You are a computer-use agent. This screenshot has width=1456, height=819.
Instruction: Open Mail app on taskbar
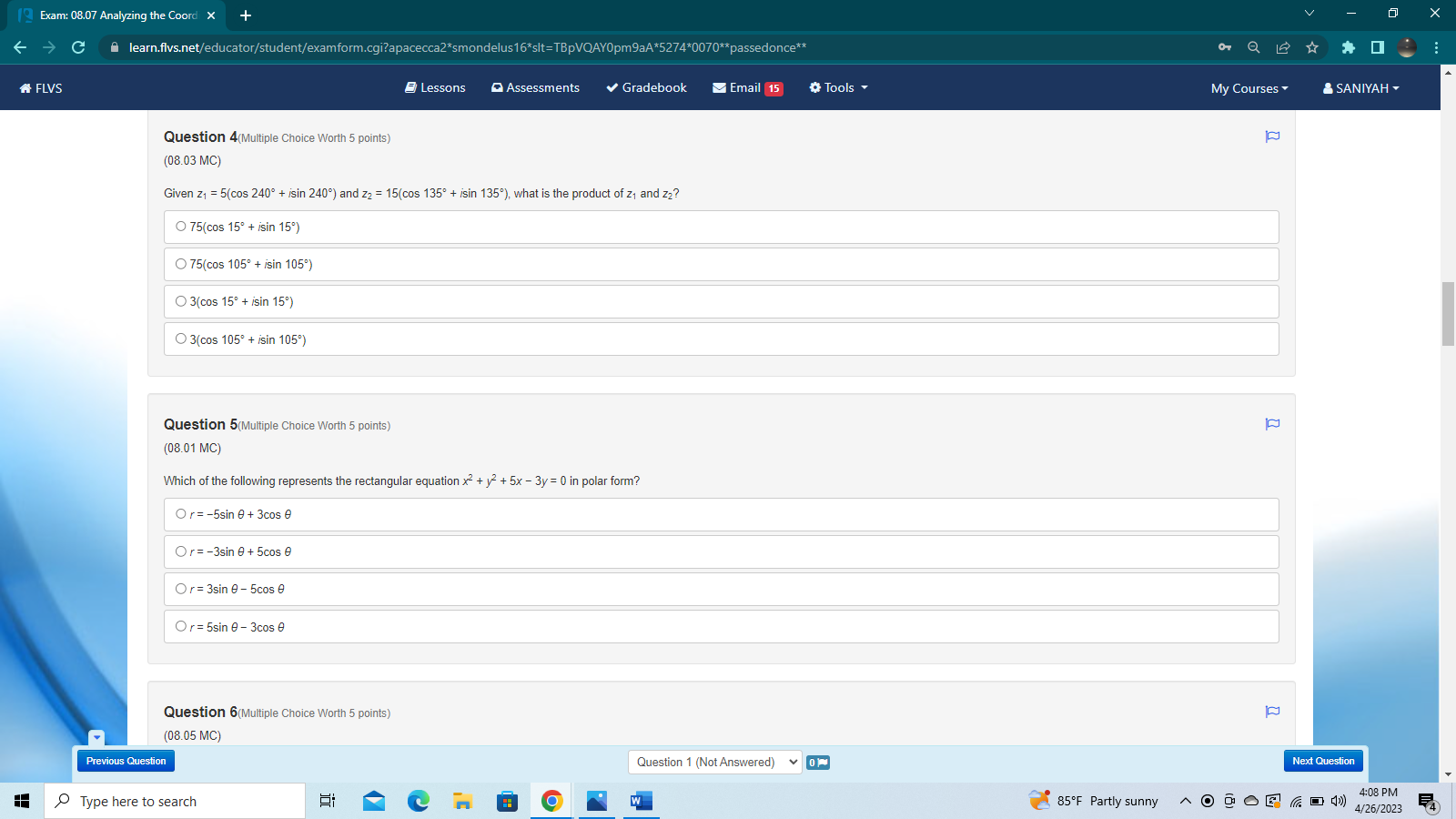(x=374, y=801)
